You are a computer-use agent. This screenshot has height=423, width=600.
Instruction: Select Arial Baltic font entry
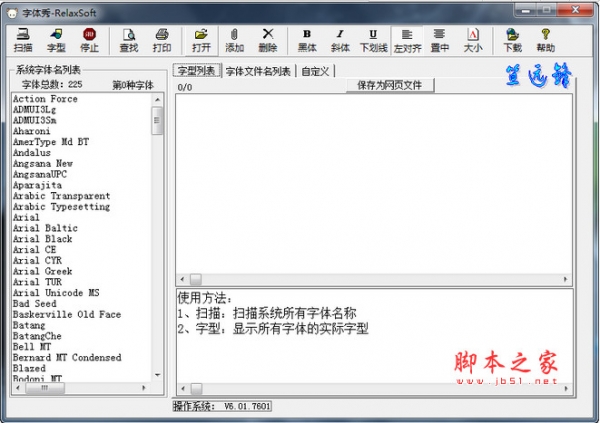46,228
